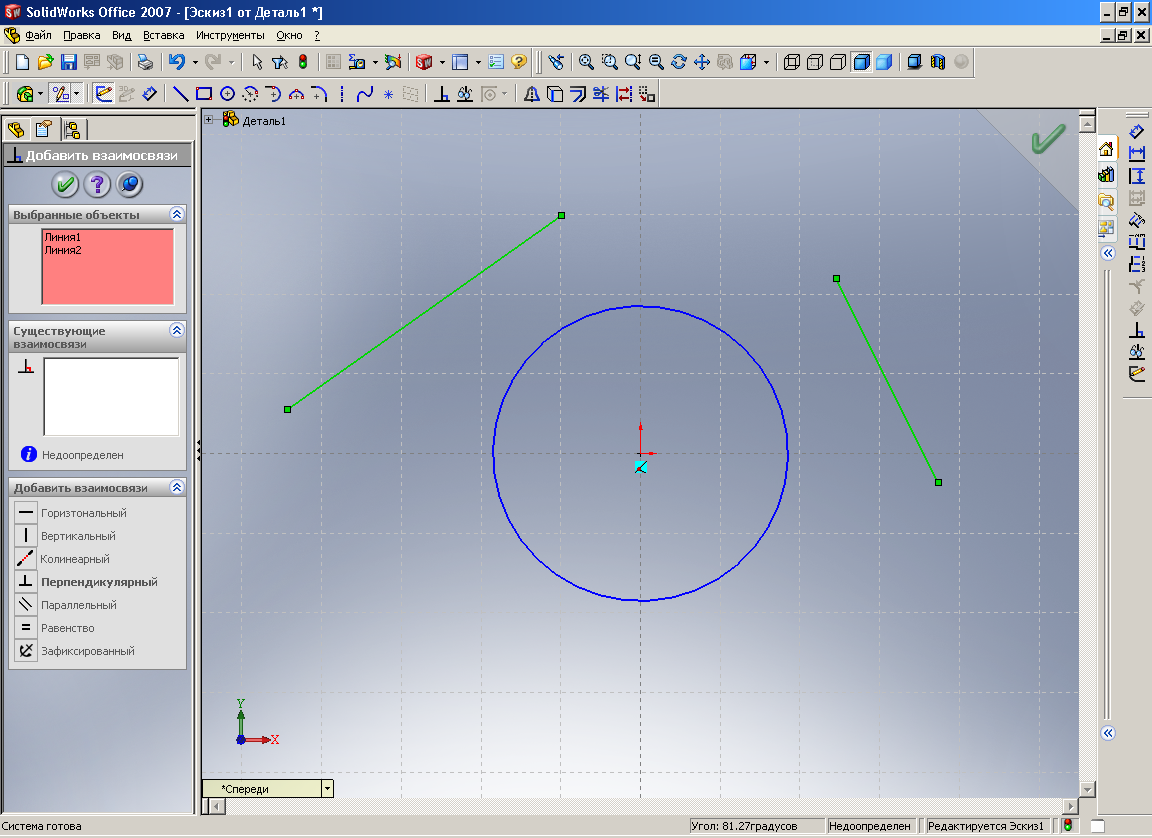Screen dimensions: 1152x838
Task: Open the *Спереди view orientation dropdown
Action: pyautogui.click(x=327, y=788)
